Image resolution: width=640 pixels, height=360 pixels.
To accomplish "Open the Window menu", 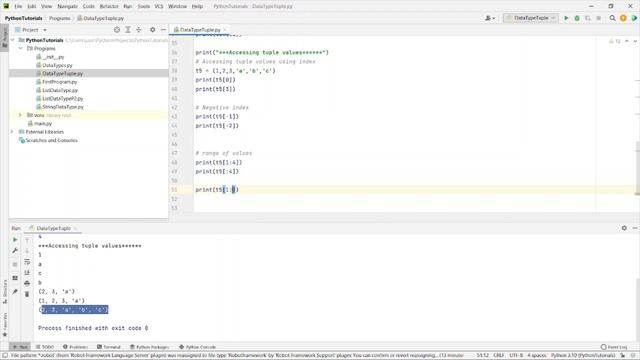I will (x=177, y=6).
